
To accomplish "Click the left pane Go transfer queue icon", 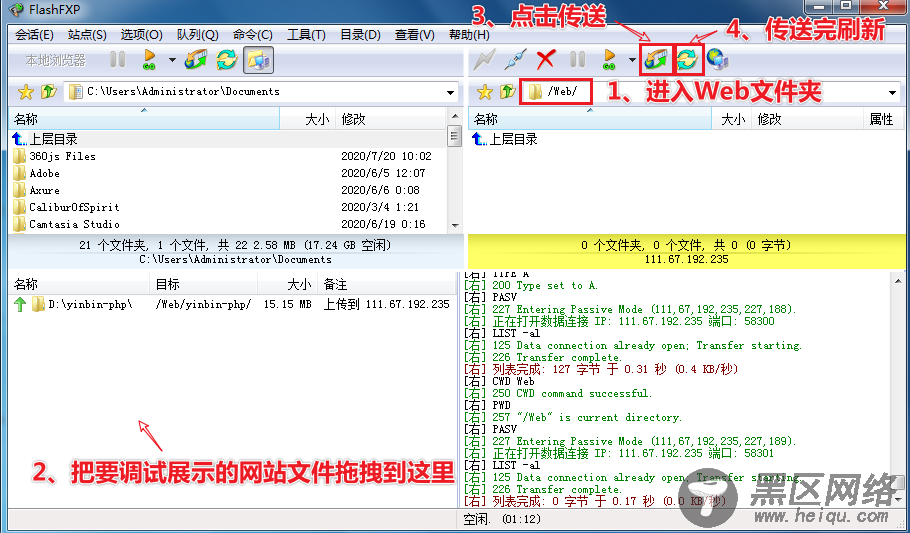I will tap(149, 59).
